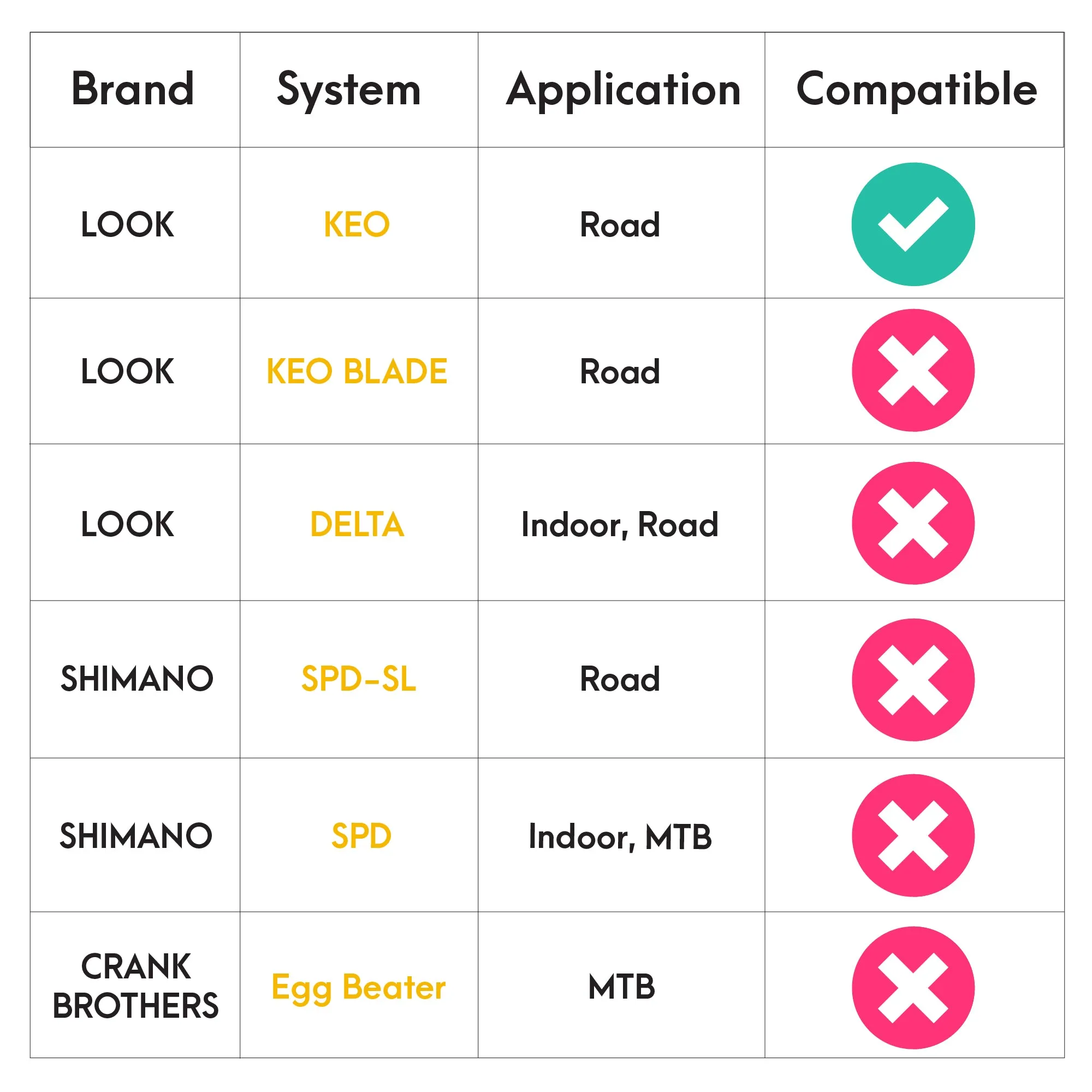Image resolution: width=1092 pixels, height=1092 pixels.
Task: Select the yellow KEO system link
Action: [x=357, y=224]
